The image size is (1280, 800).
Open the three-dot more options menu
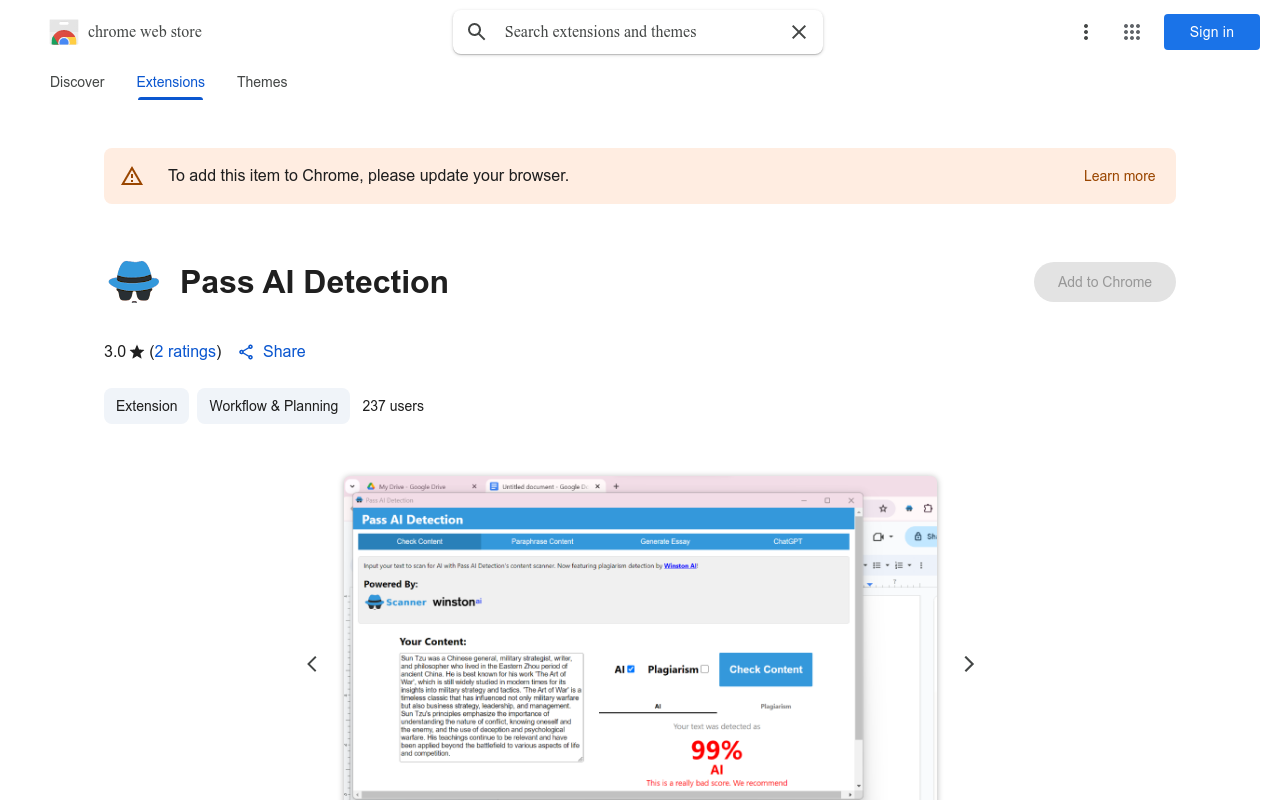click(1086, 32)
